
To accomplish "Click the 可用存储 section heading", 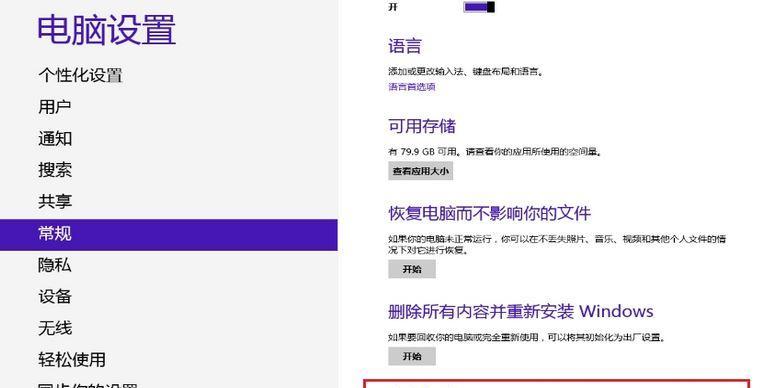I will tap(422, 126).
